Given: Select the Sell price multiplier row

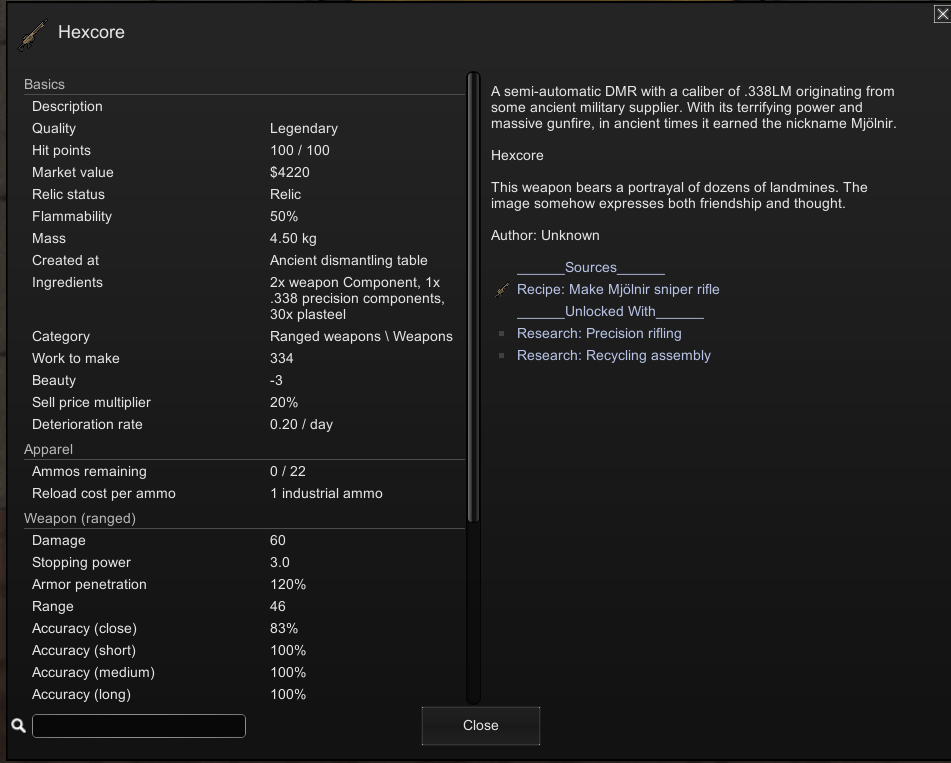Looking at the screenshot, I should [244, 402].
